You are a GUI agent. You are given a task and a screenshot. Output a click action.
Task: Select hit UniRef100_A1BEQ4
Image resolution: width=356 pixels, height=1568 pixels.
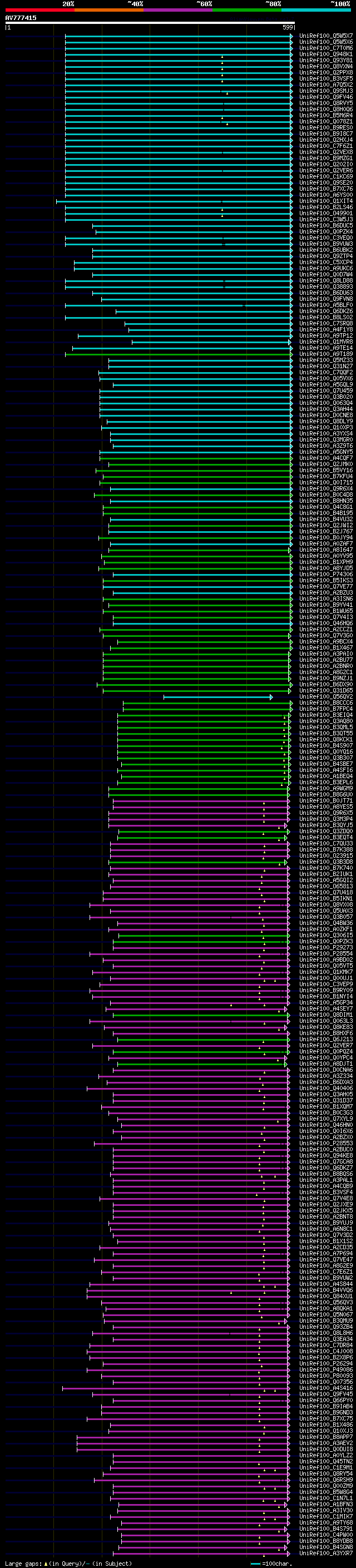(326, 776)
